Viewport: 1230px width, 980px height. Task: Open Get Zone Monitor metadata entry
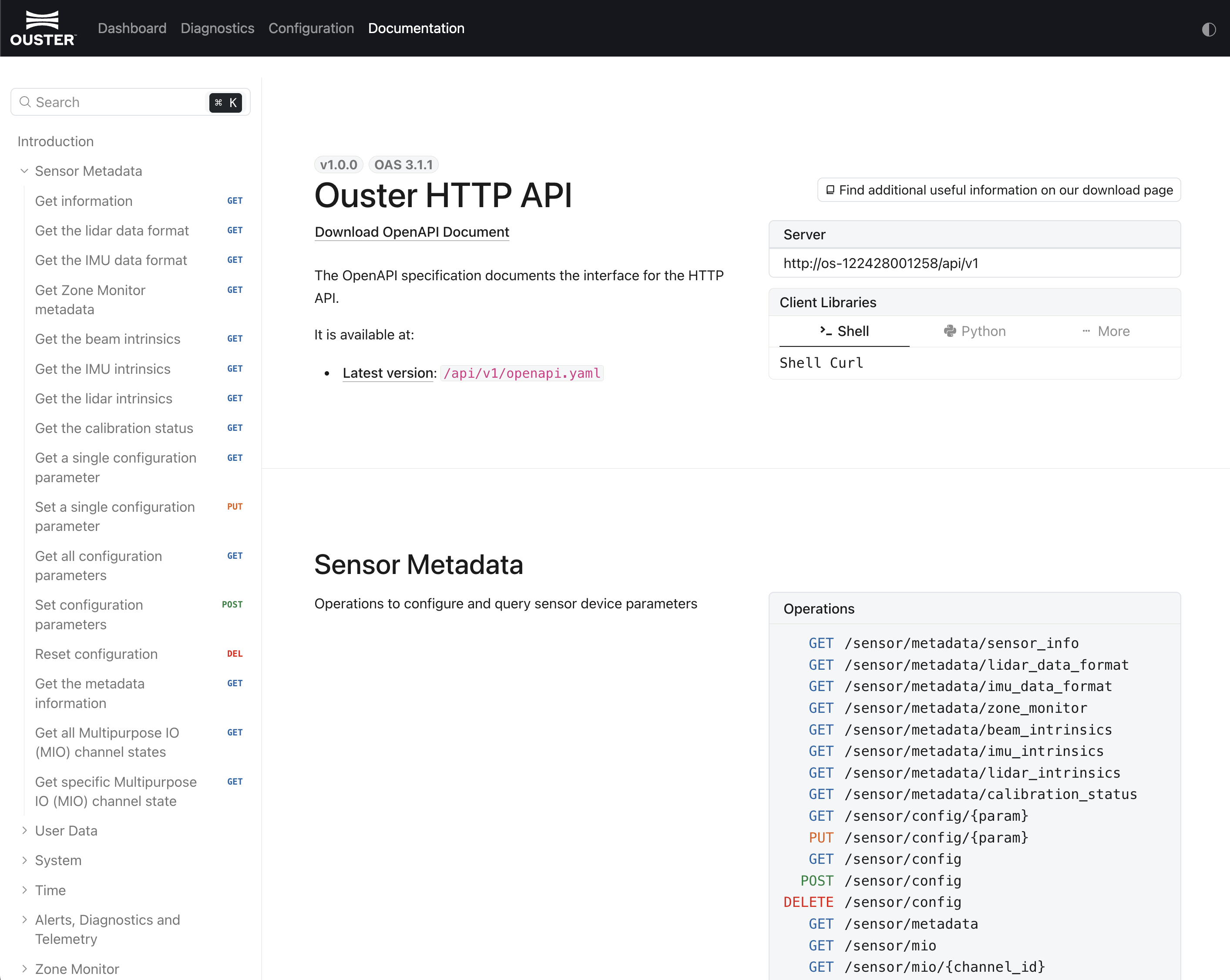coord(139,300)
